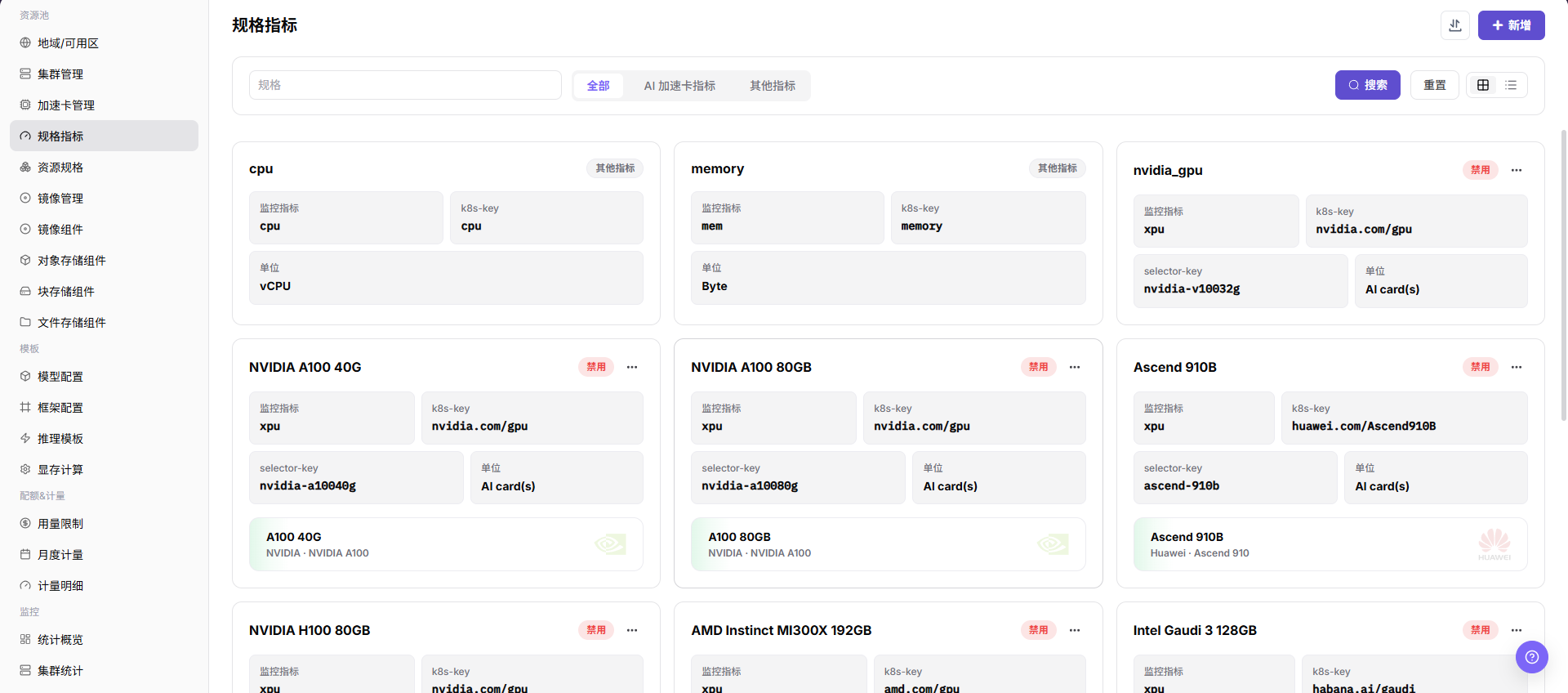Click the 其他指标 tag on memory card
1568x693 pixels.
1057,168
